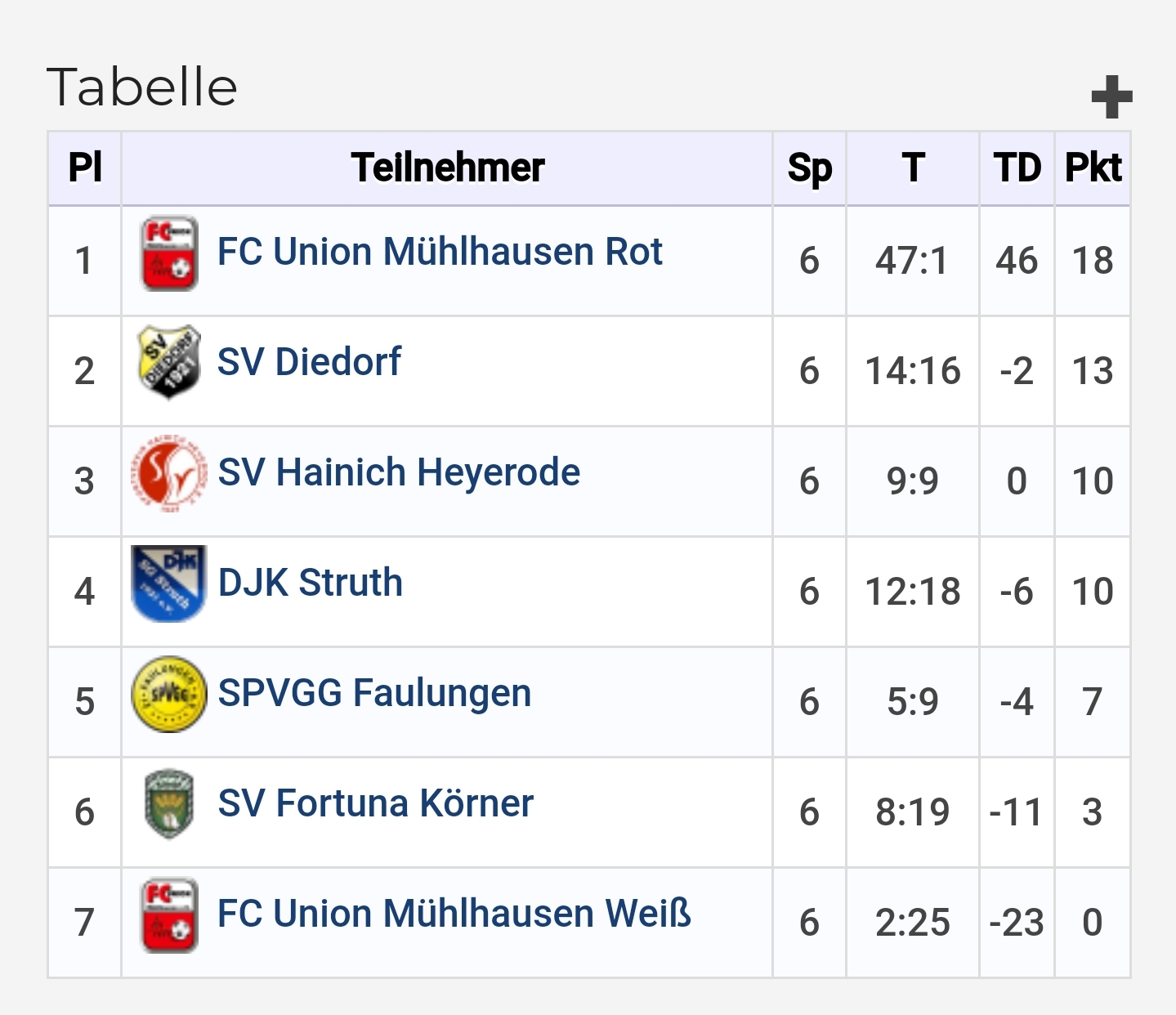
Task: Click the SPVGG Faulungen yellow badge
Action: (168, 694)
